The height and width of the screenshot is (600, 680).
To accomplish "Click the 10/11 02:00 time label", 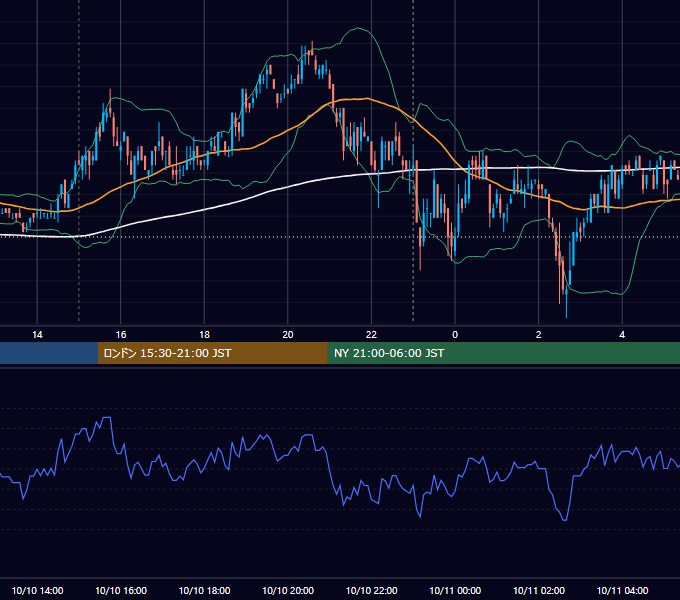I will pyautogui.click(x=539, y=590).
